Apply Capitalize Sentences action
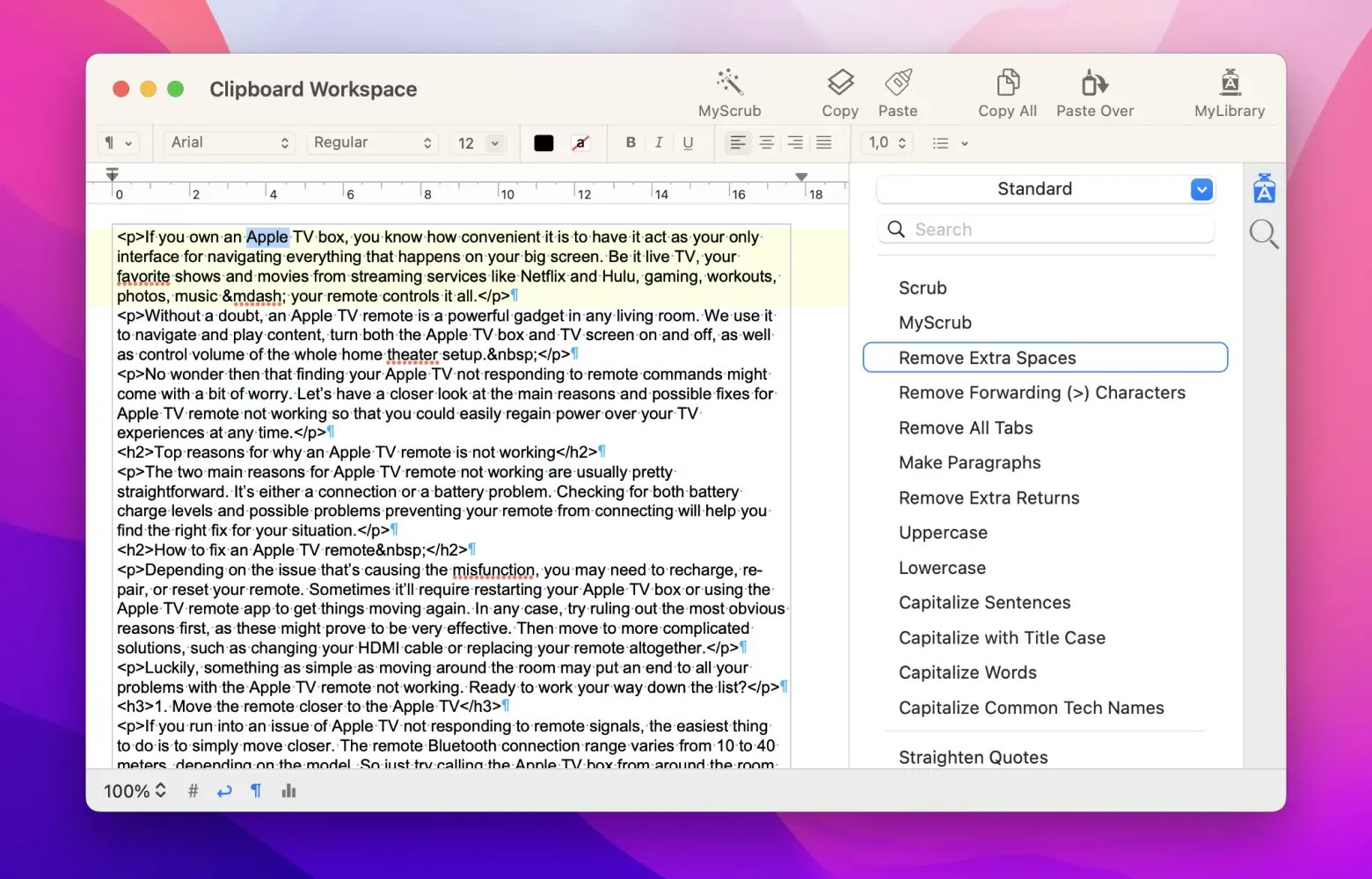Screen dimensions: 1372x879 coord(984,603)
